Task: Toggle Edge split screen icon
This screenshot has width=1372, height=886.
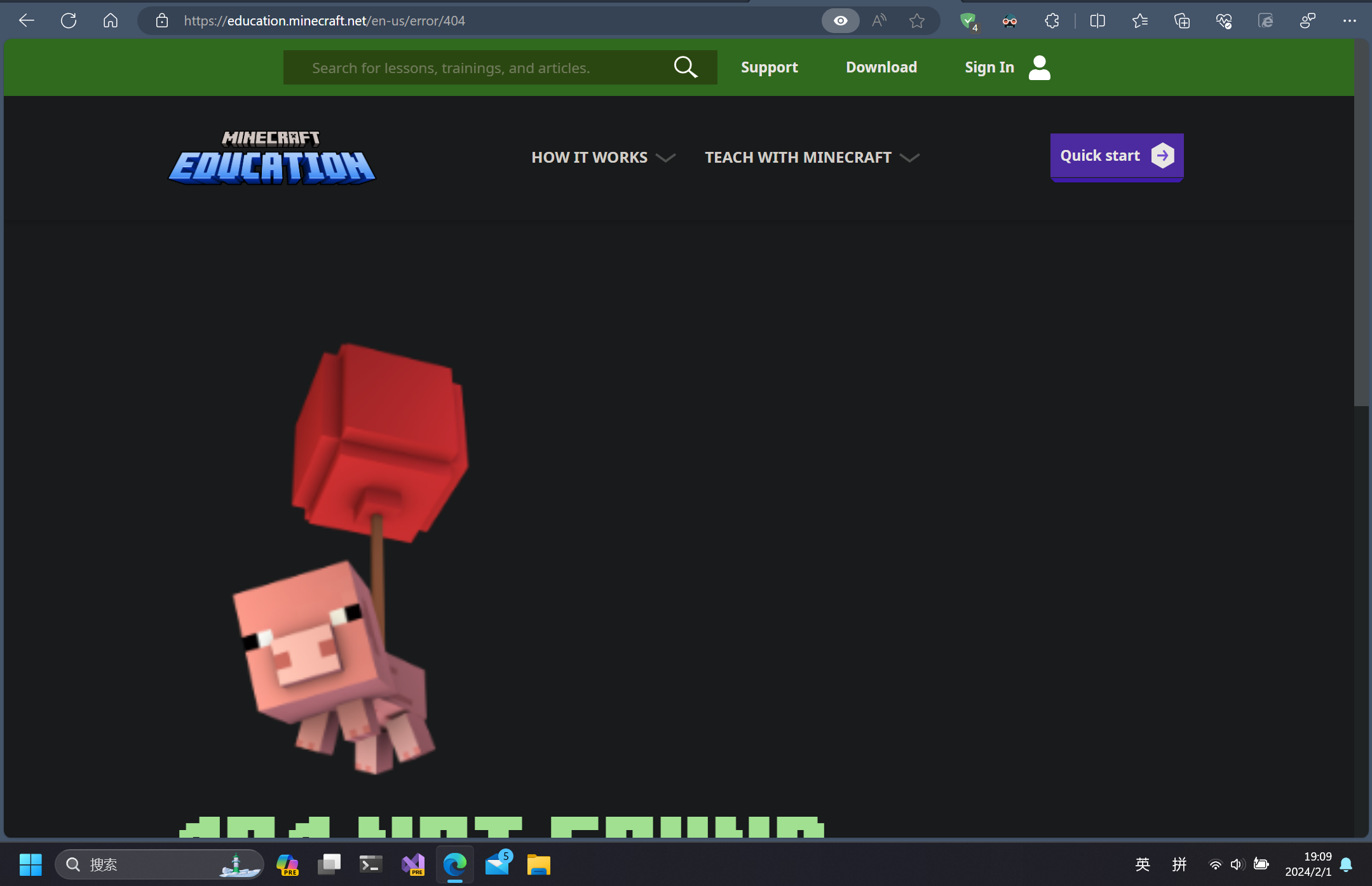Action: click(1097, 21)
